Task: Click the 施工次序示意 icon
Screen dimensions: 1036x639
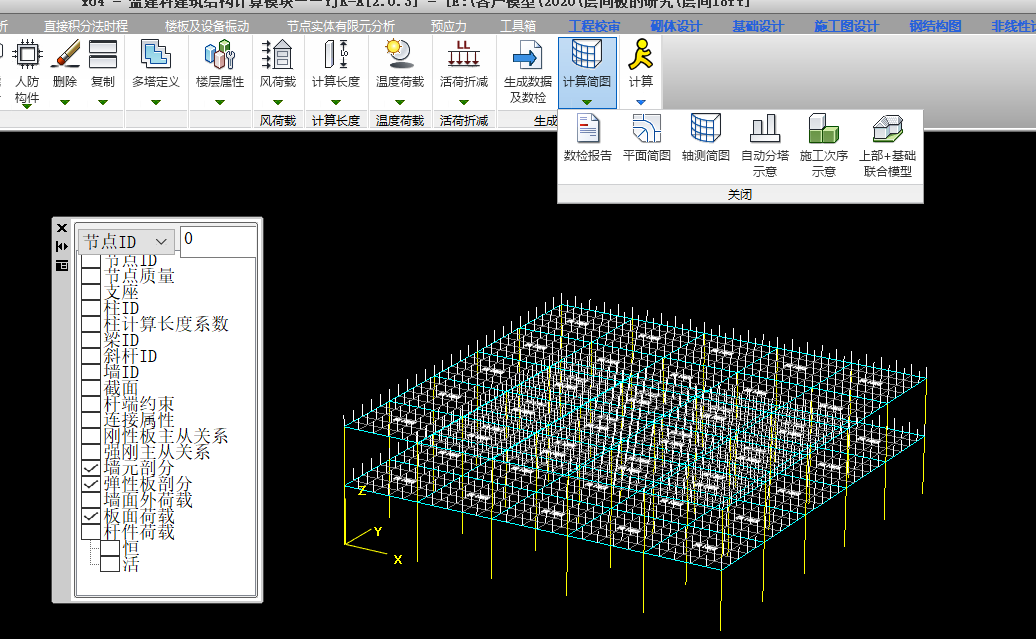Action: 823,128
